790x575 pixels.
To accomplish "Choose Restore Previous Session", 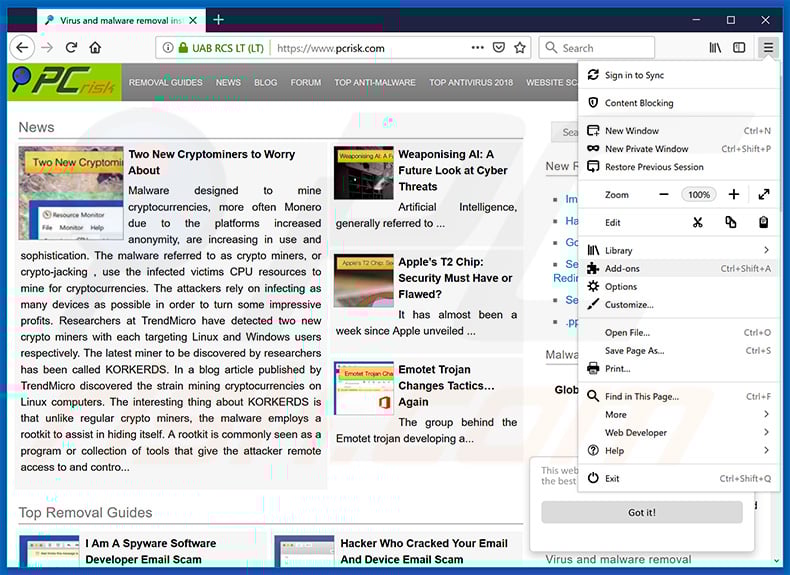I will [678, 167].
